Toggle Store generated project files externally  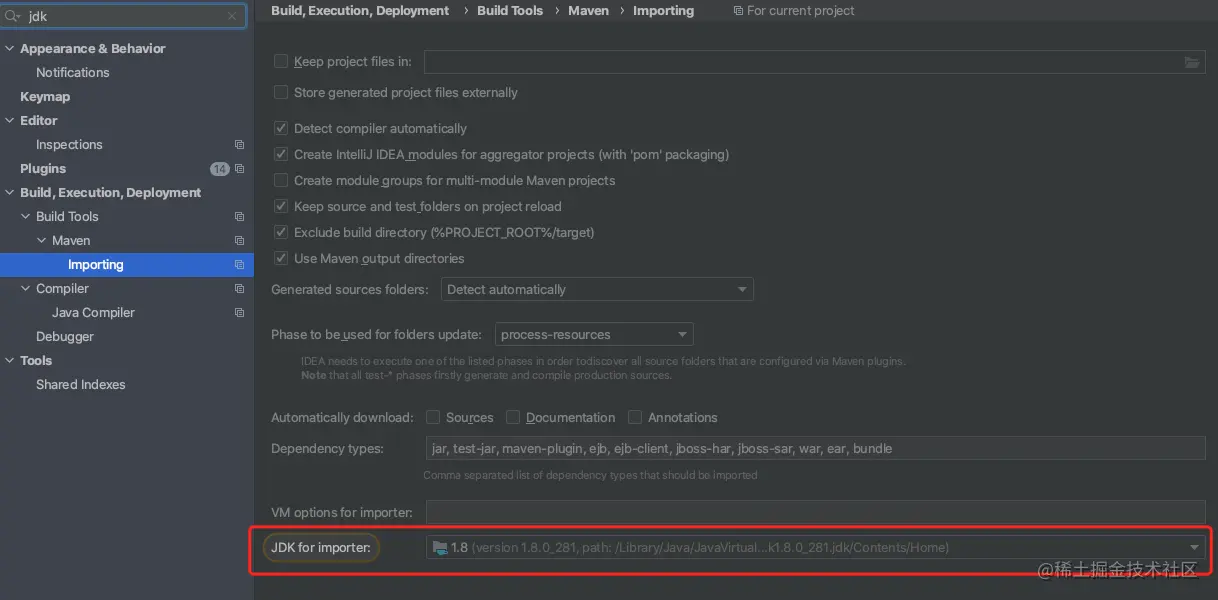click(281, 93)
